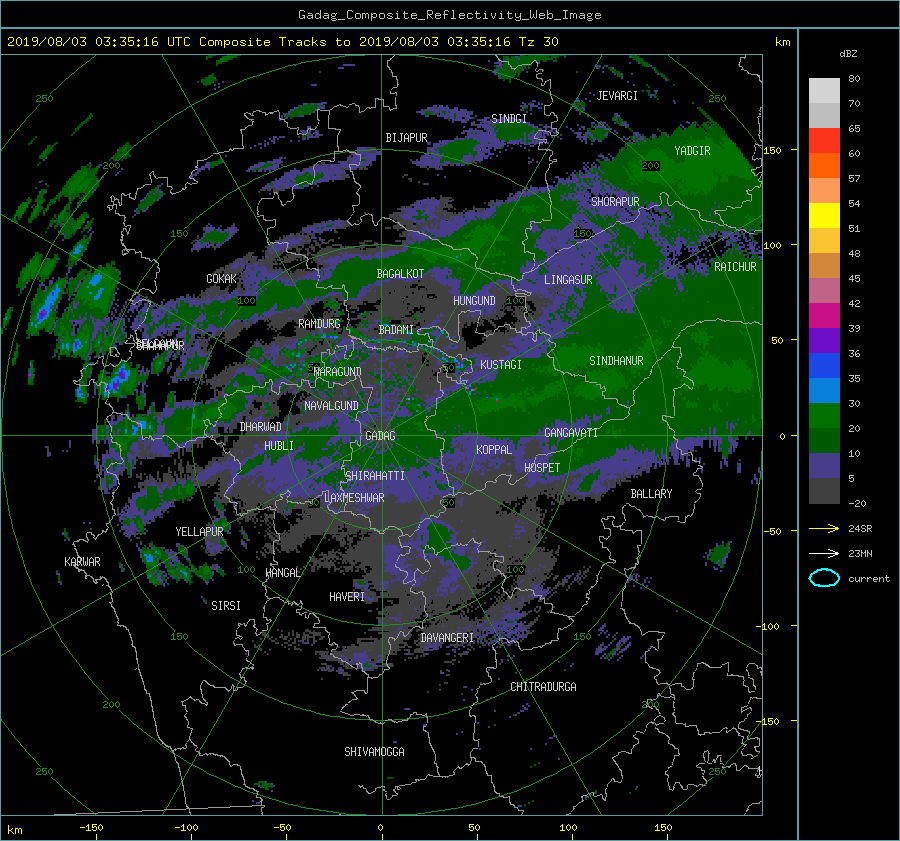
Task: Click the Gadag_Composite_Reflectivity_Web_Image title
Action: pos(449,15)
